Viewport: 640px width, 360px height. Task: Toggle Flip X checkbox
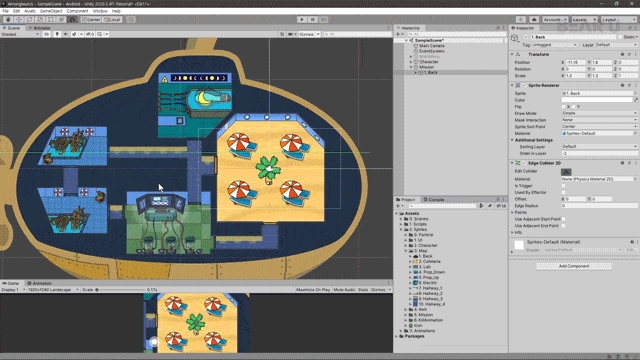click(563, 107)
